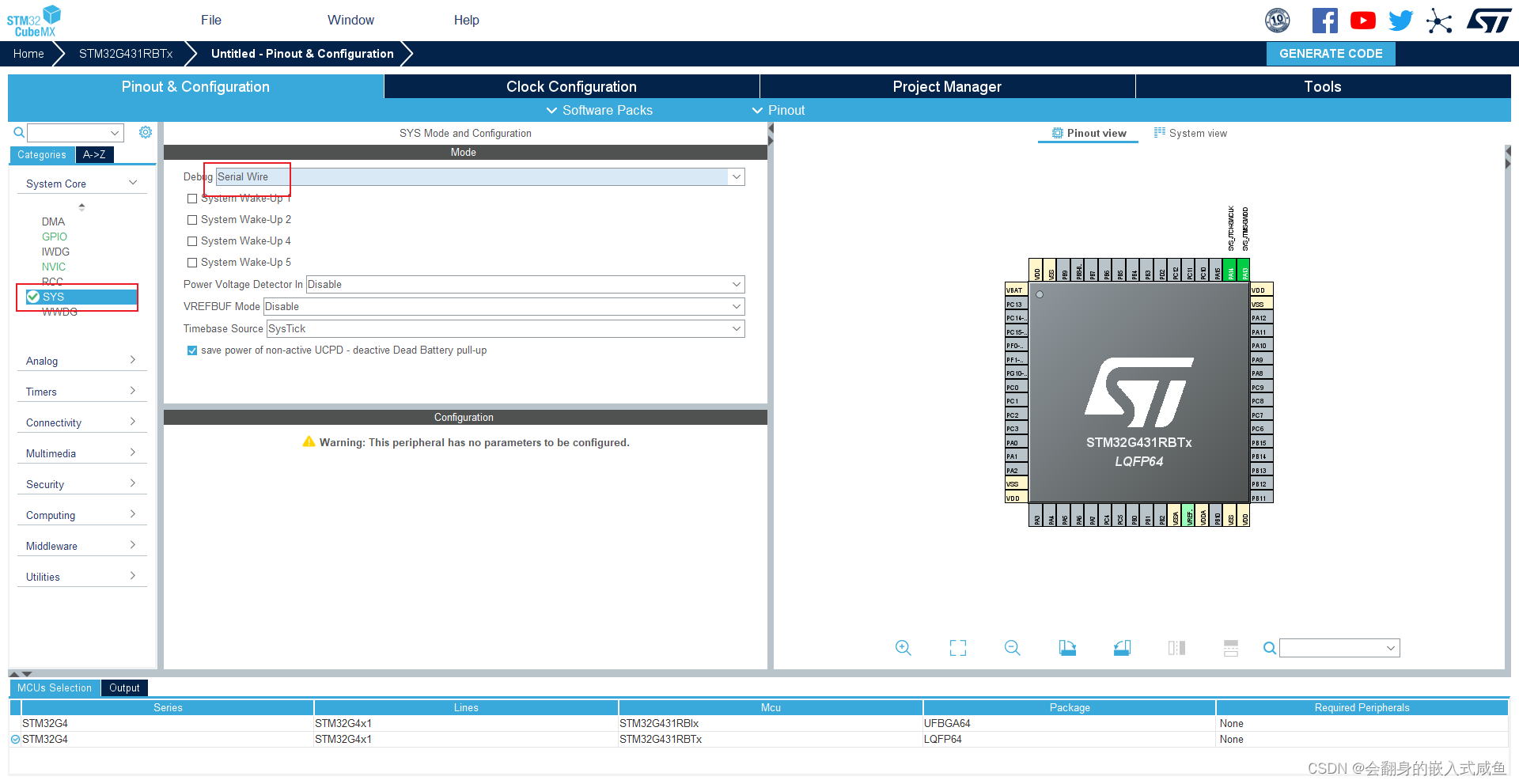Expand the Utilities category
This screenshot has width=1519, height=784.
81,577
